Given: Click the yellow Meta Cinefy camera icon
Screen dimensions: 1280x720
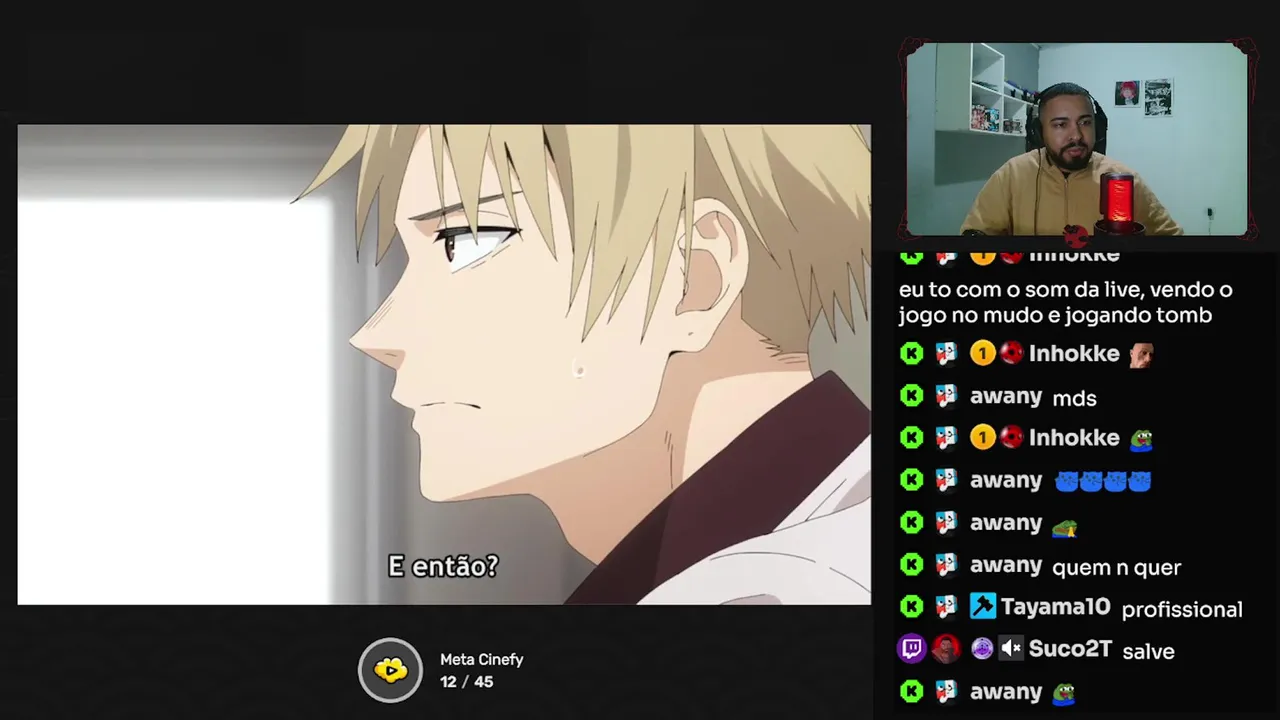Looking at the screenshot, I should point(391,670).
